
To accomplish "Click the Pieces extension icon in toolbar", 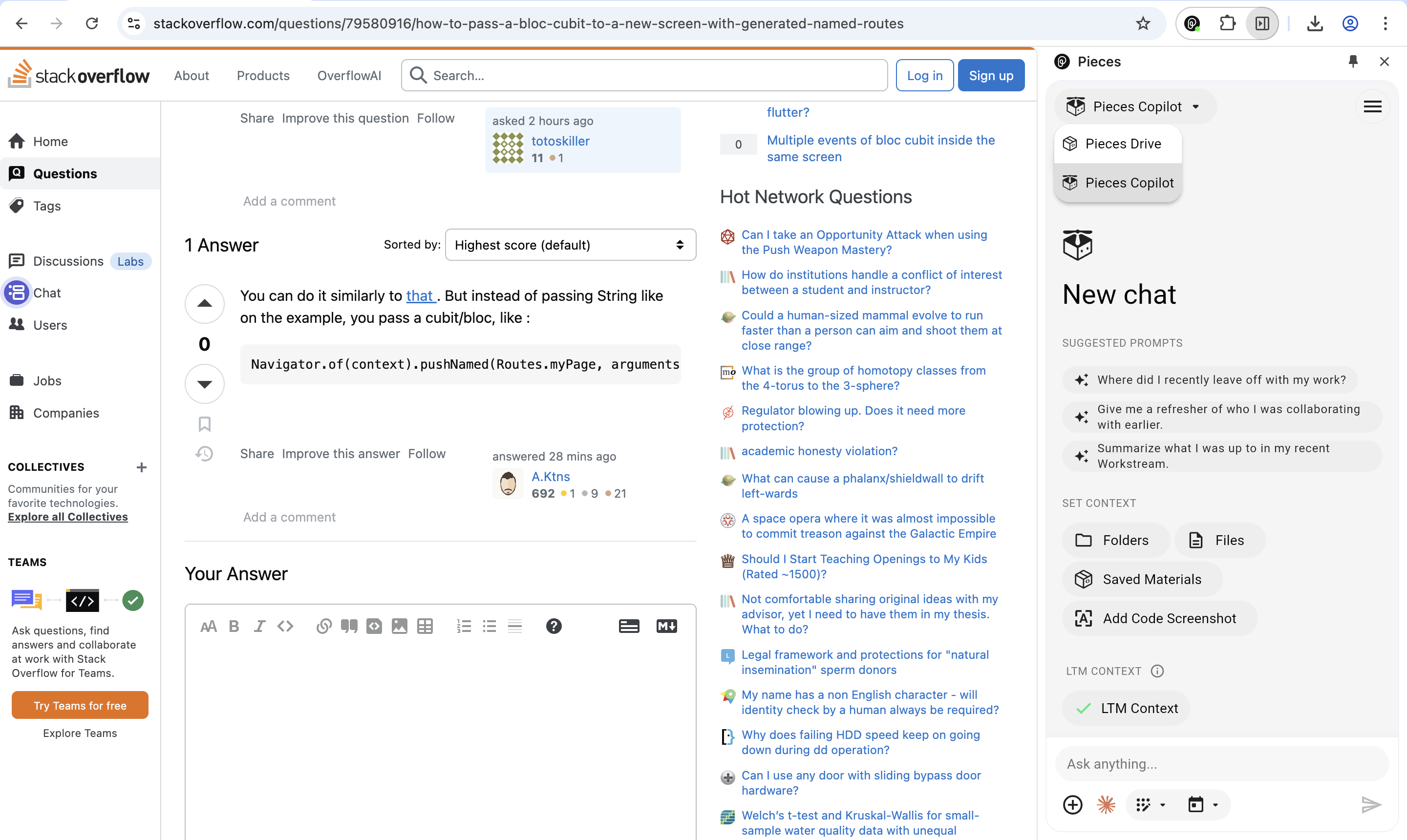I will (1193, 23).
